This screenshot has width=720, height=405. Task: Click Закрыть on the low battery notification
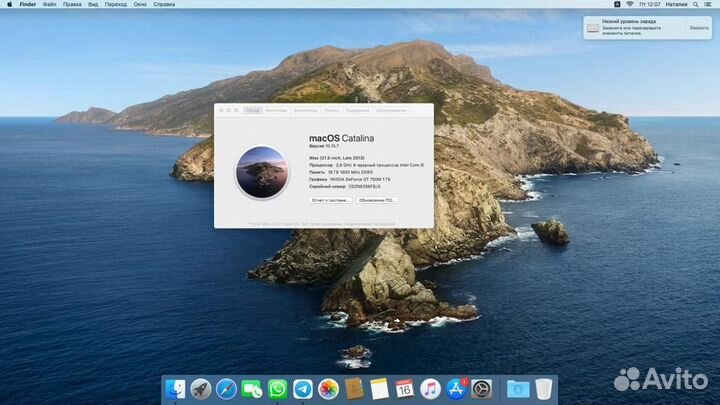click(x=699, y=28)
